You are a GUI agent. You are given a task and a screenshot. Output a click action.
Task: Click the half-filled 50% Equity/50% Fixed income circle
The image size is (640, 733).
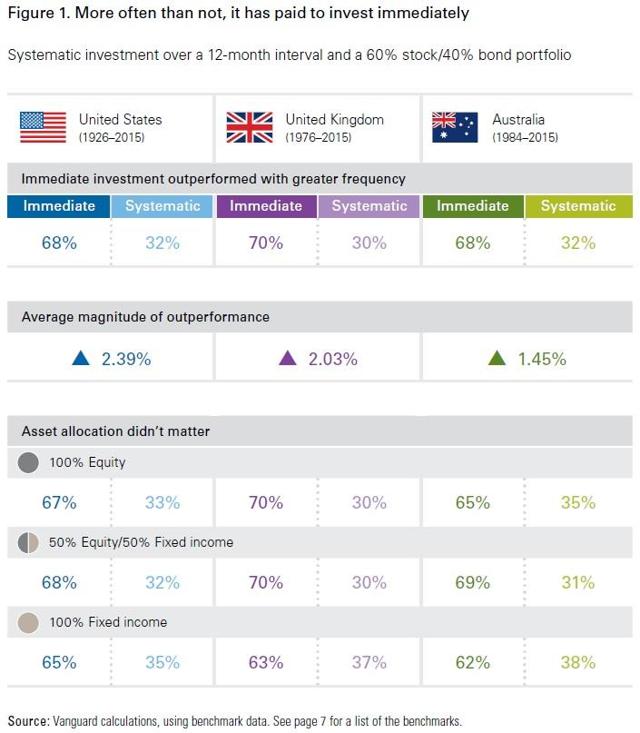tap(29, 542)
